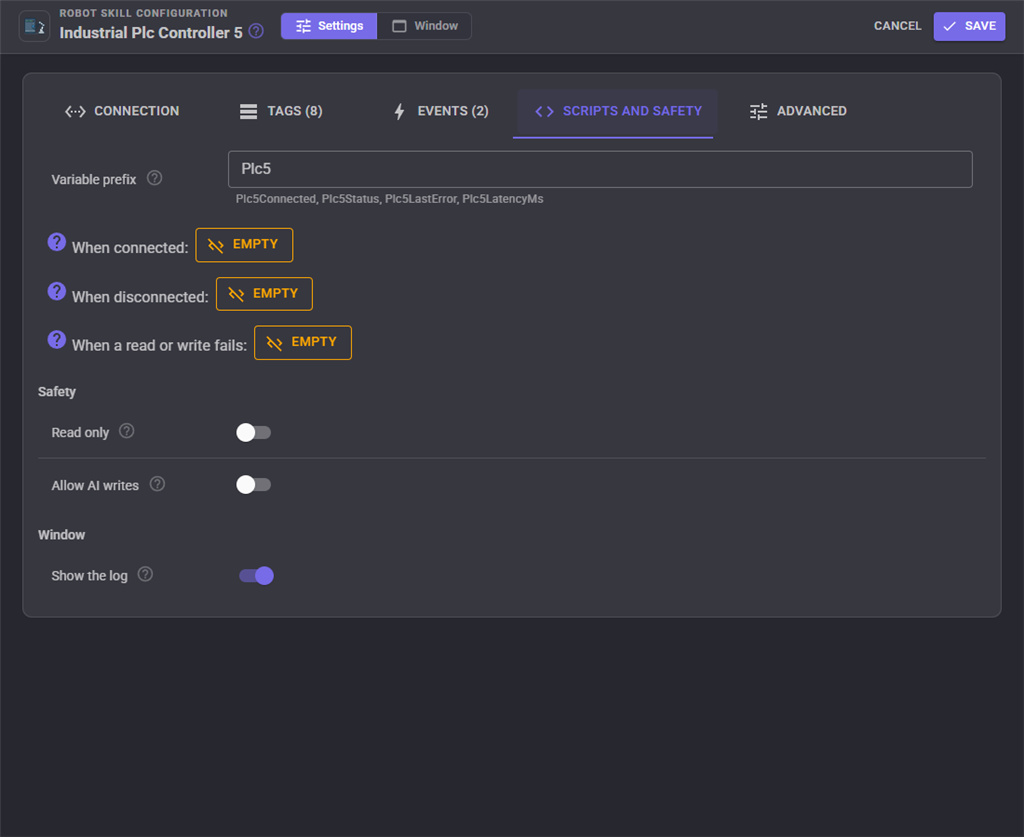This screenshot has height=837, width=1024.
Task: Open the Tags (8) tab
Action: (x=281, y=111)
